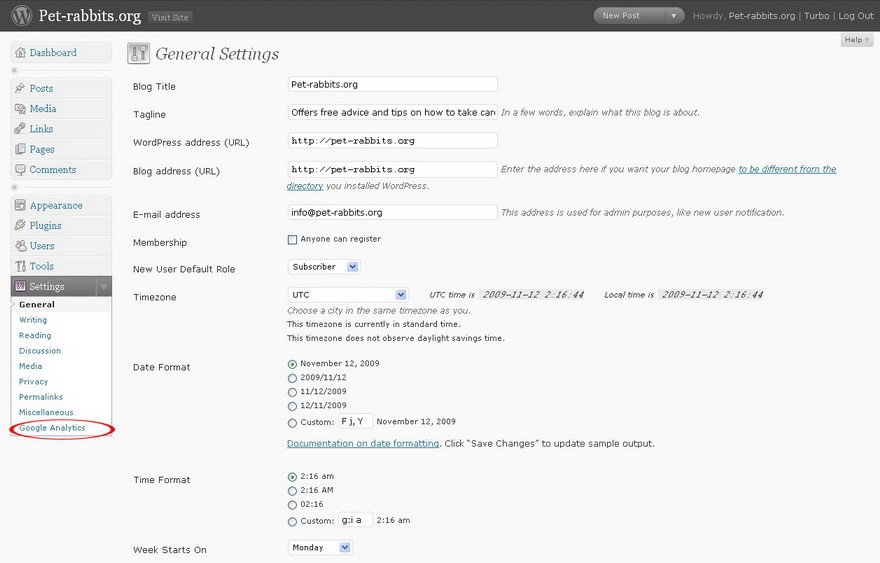
Task: Select 12/11/2009 date format
Action: coord(292,406)
